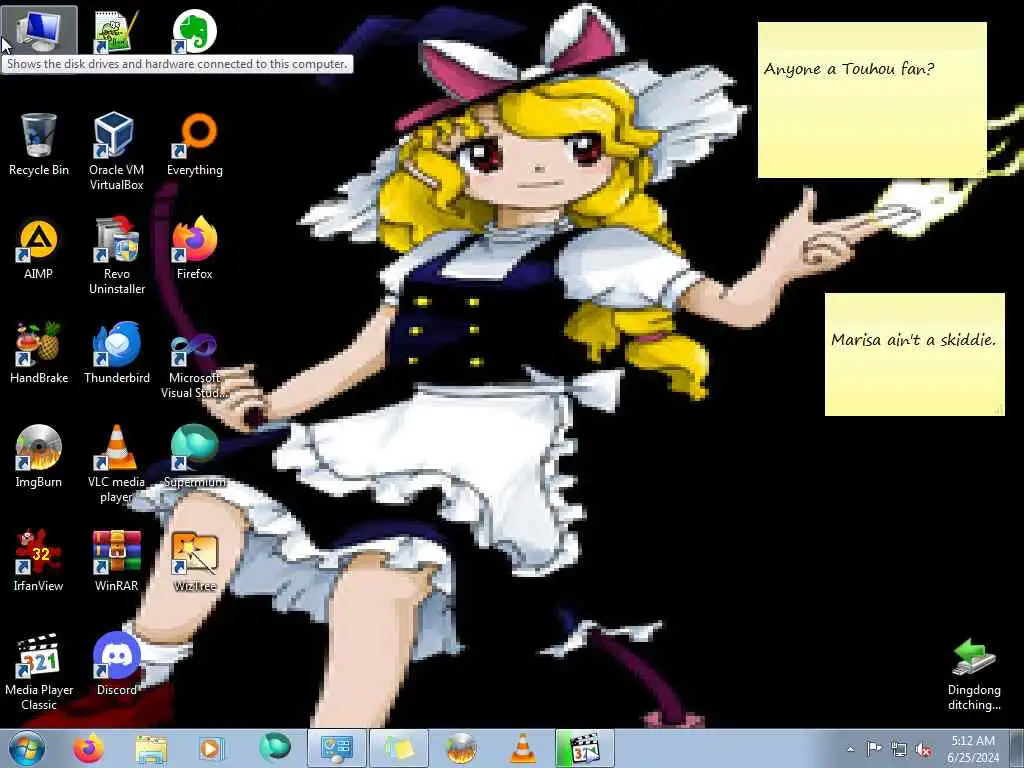
Task: Switch to the Control Panel taskbar window
Action: (x=337, y=748)
